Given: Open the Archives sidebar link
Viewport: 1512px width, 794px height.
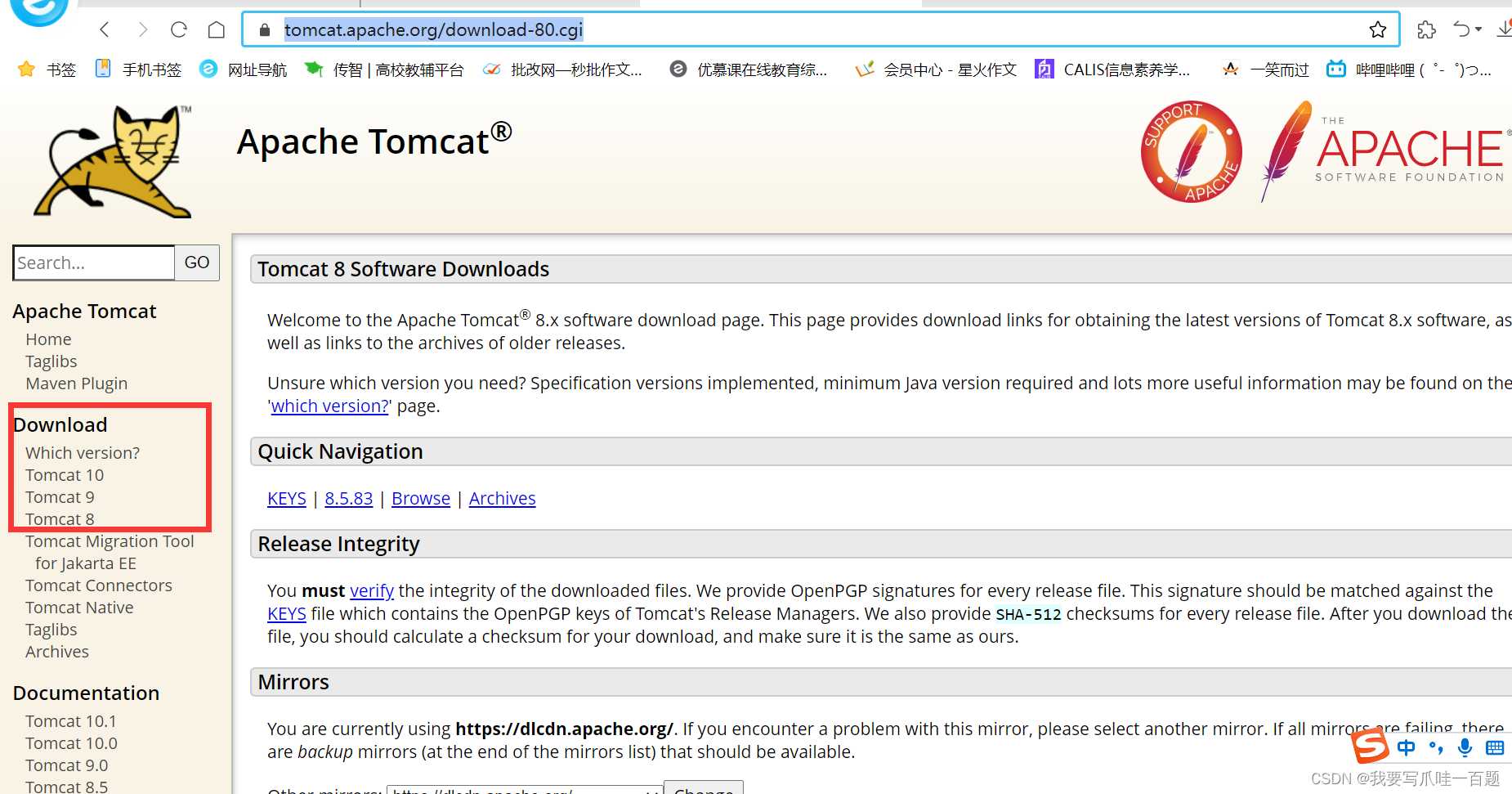Looking at the screenshot, I should coord(57,652).
